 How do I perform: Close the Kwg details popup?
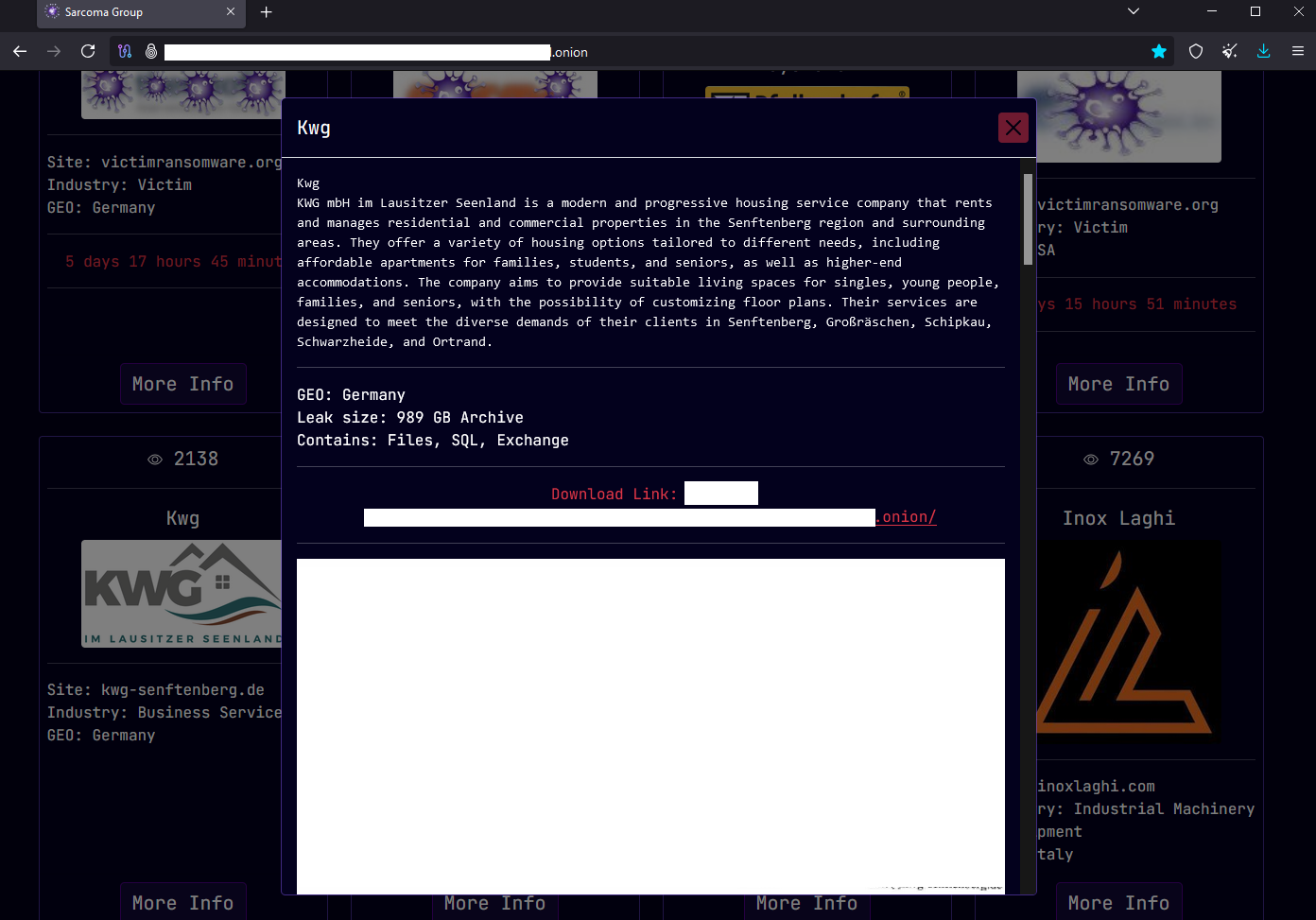point(1013,128)
